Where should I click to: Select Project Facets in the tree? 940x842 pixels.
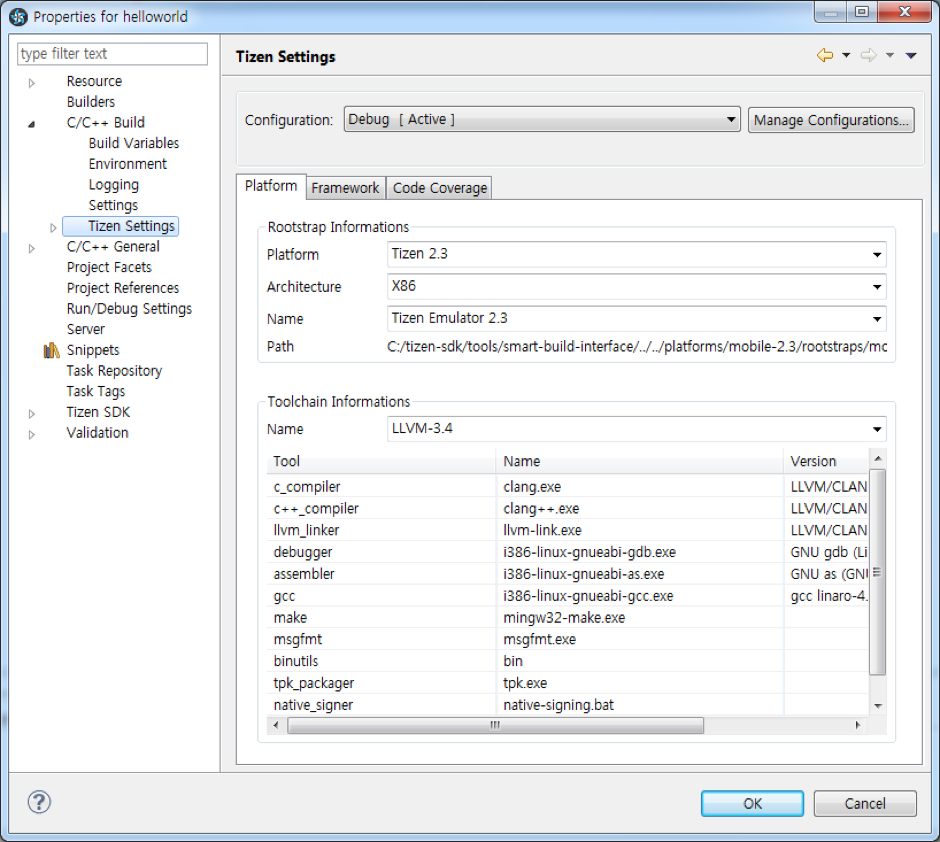click(109, 267)
